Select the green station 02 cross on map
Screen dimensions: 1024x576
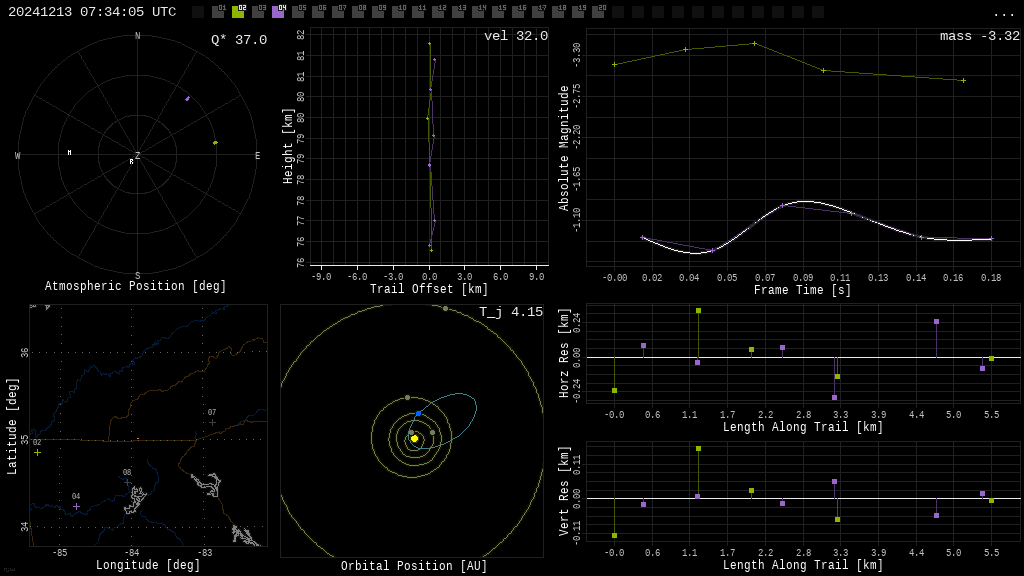coord(38,452)
